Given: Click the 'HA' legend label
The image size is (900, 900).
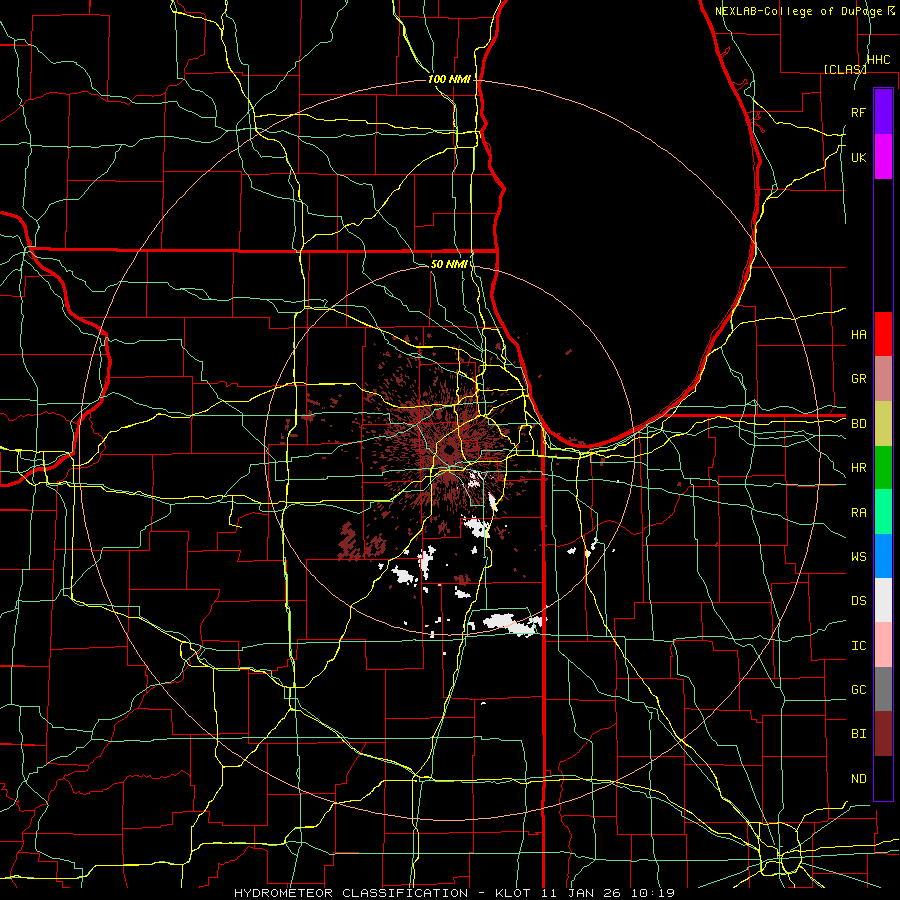Looking at the screenshot, I should [x=858, y=334].
